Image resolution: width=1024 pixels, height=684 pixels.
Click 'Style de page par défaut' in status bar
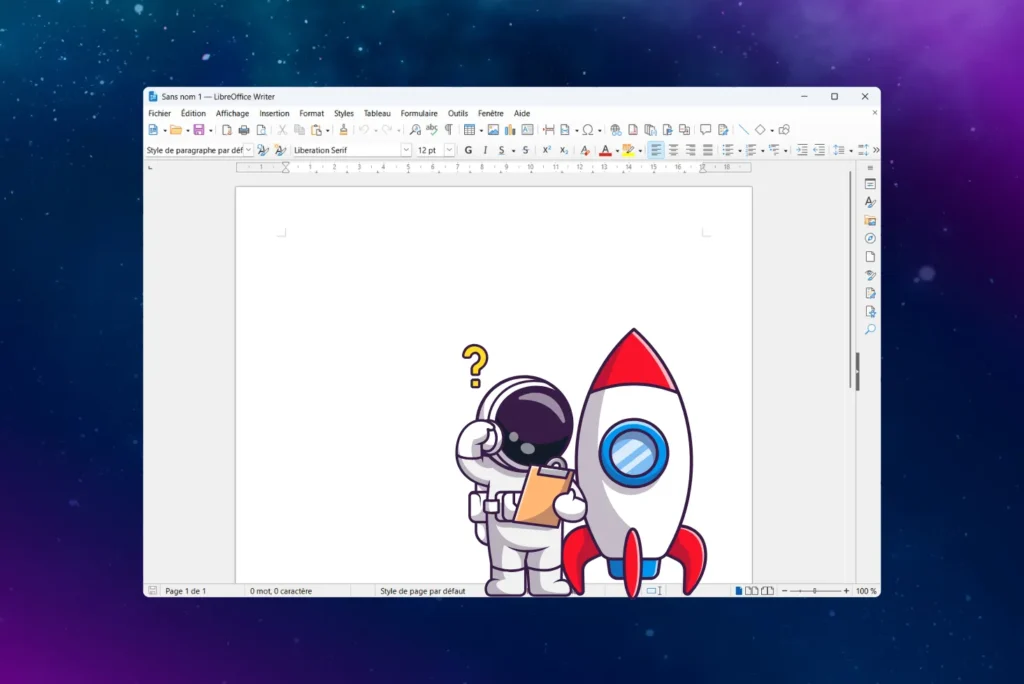tap(422, 591)
